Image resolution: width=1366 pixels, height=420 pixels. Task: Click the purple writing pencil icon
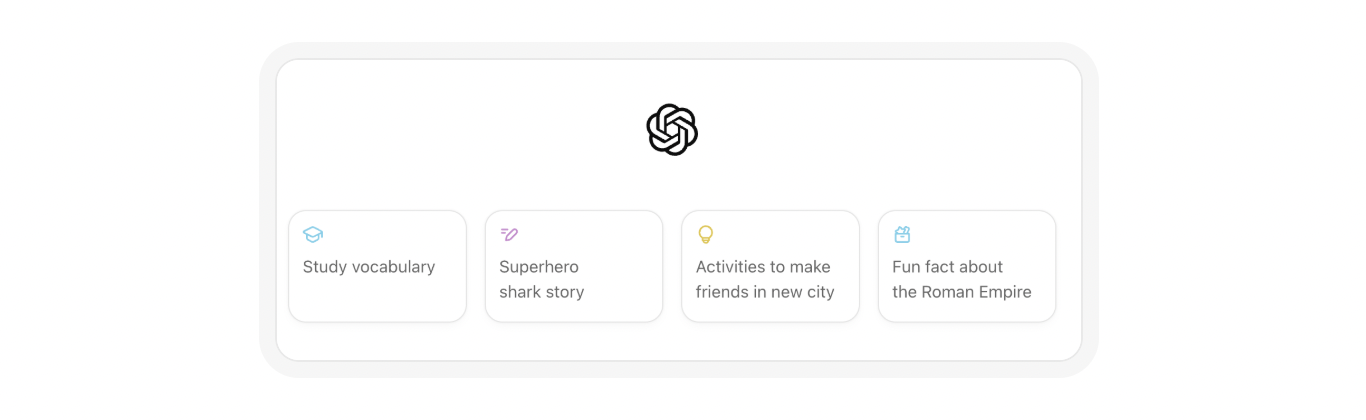coord(509,235)
